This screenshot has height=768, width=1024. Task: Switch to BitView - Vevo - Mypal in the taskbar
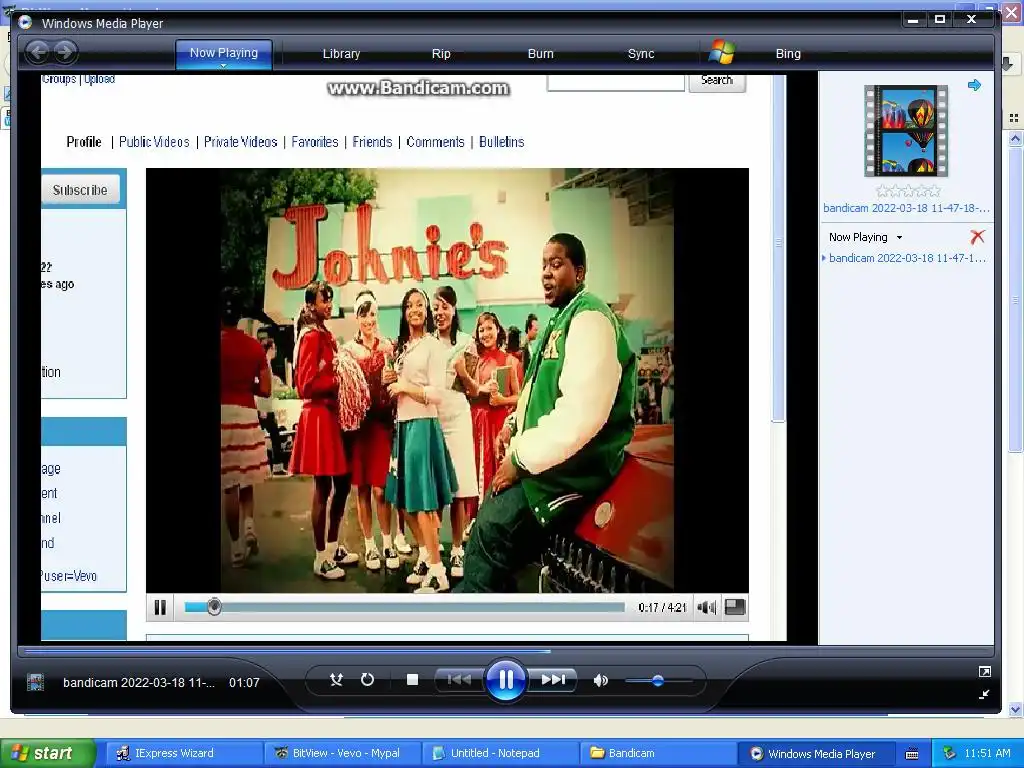click(x=343, y=753)
